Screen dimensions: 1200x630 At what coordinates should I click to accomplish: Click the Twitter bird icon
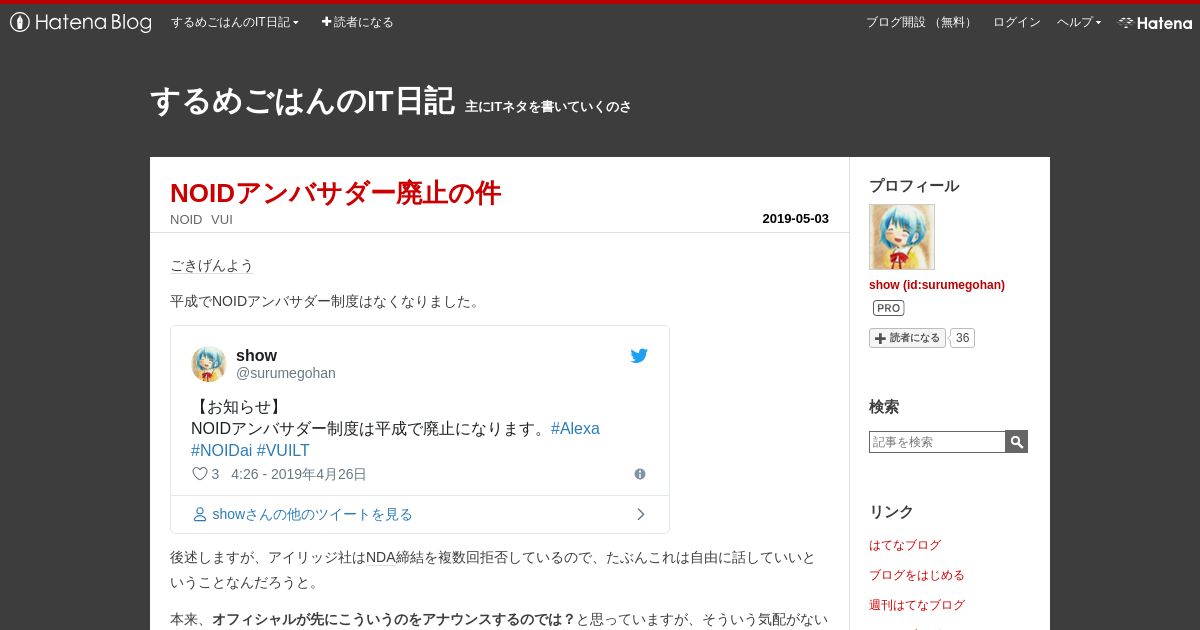click(639, 356)
